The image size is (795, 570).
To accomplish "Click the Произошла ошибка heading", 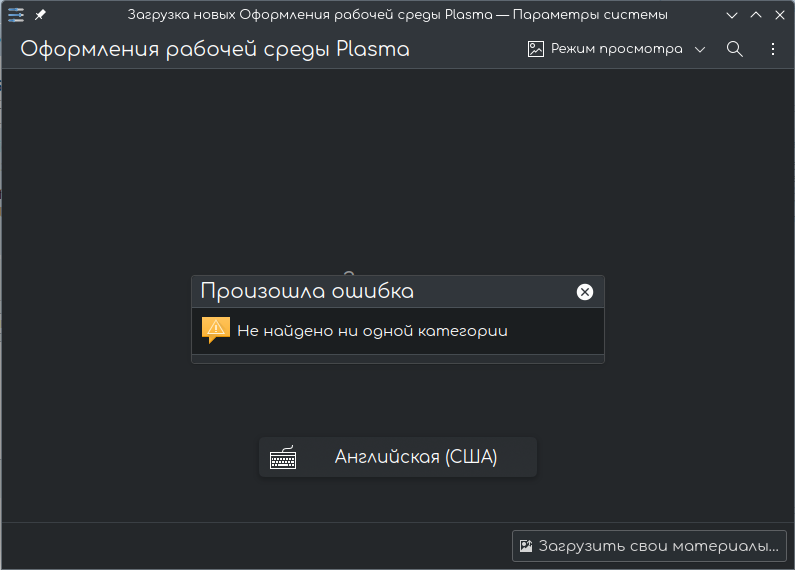I will coord(307,291).
